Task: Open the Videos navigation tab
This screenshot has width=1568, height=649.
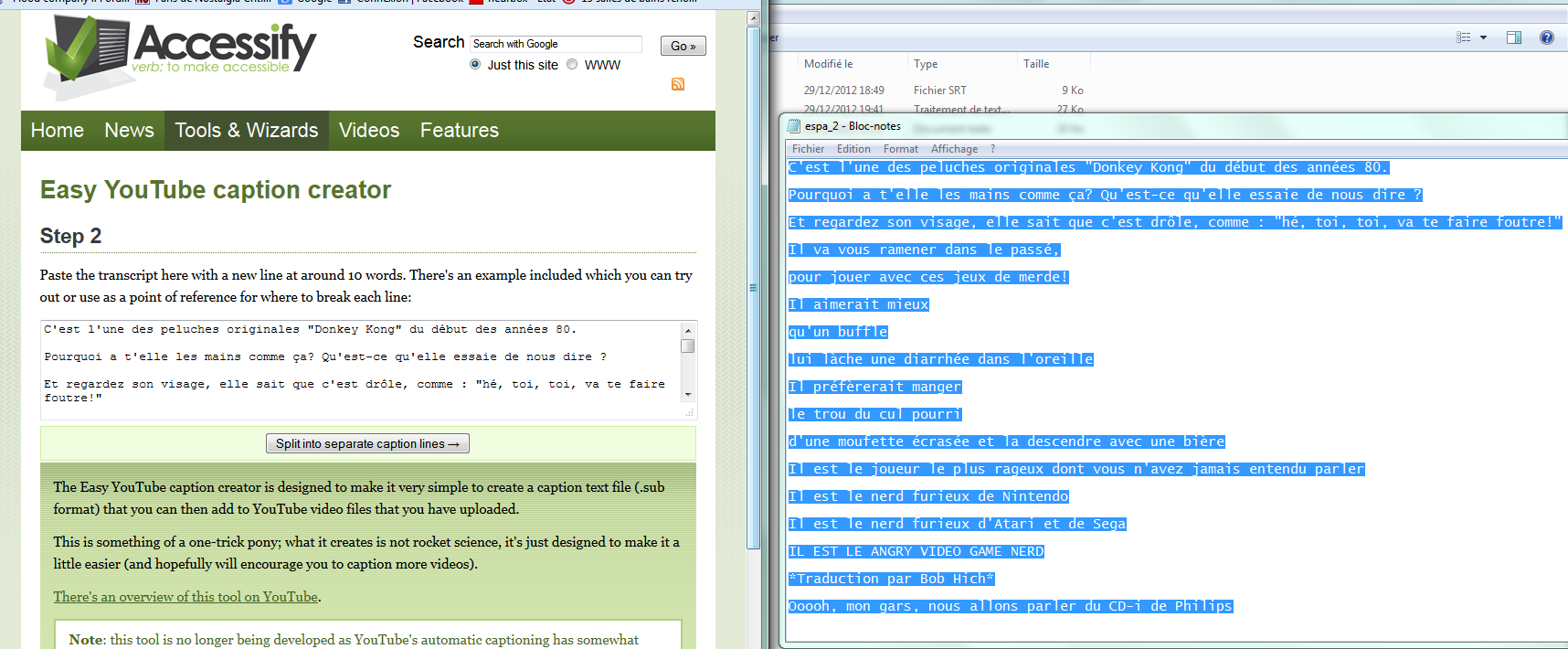Action: (x=369, y=131)
